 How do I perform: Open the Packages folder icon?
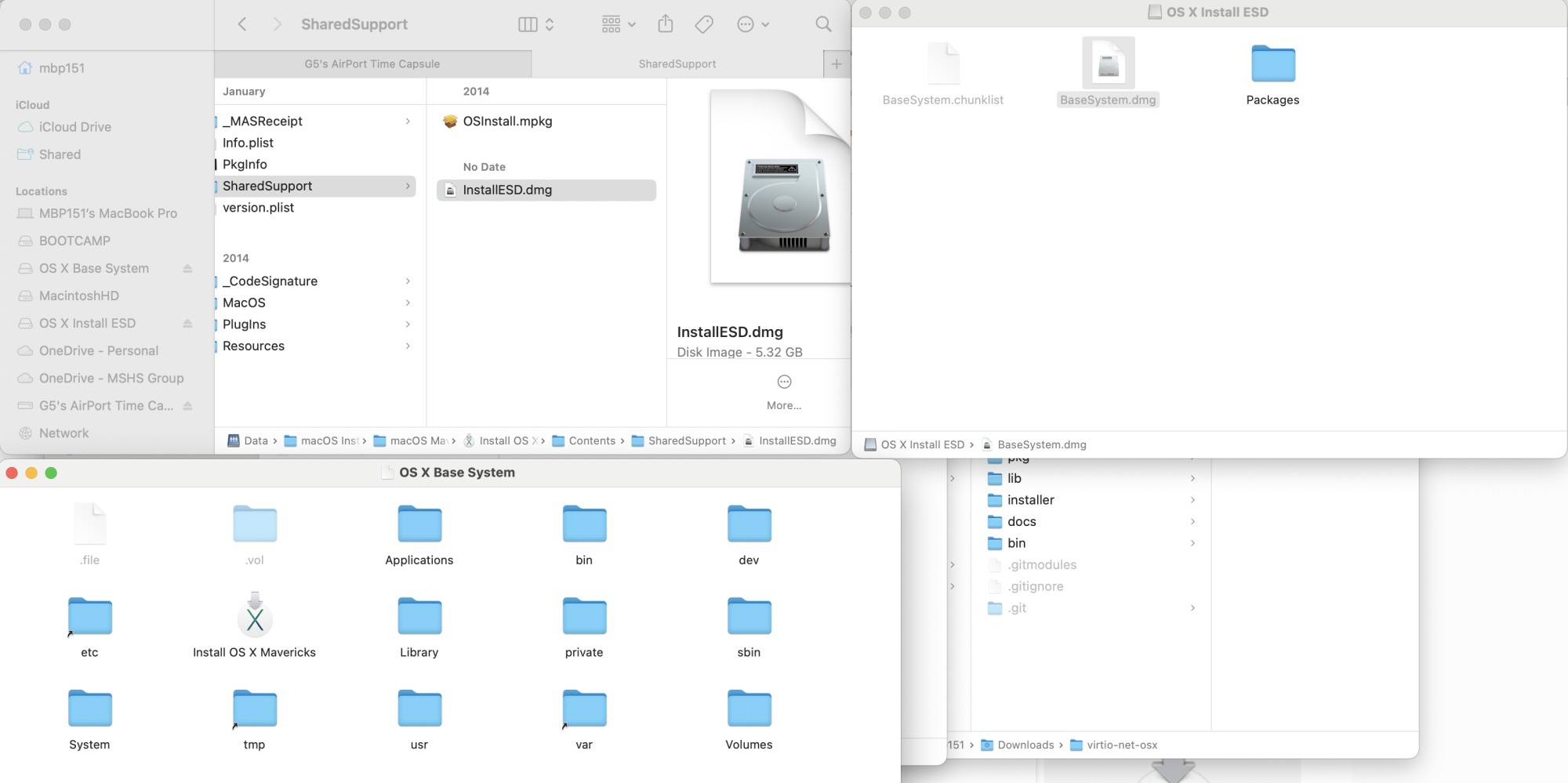[1273, 63]
